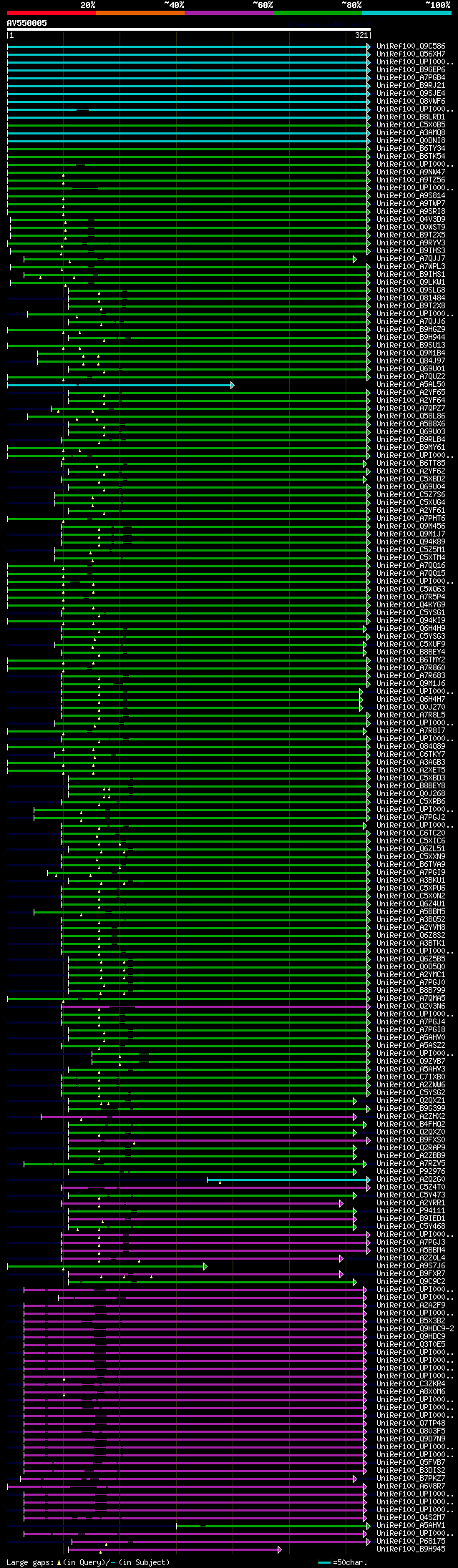Open hit UniRef100_A5AHV1

(x=411, y=1526)
